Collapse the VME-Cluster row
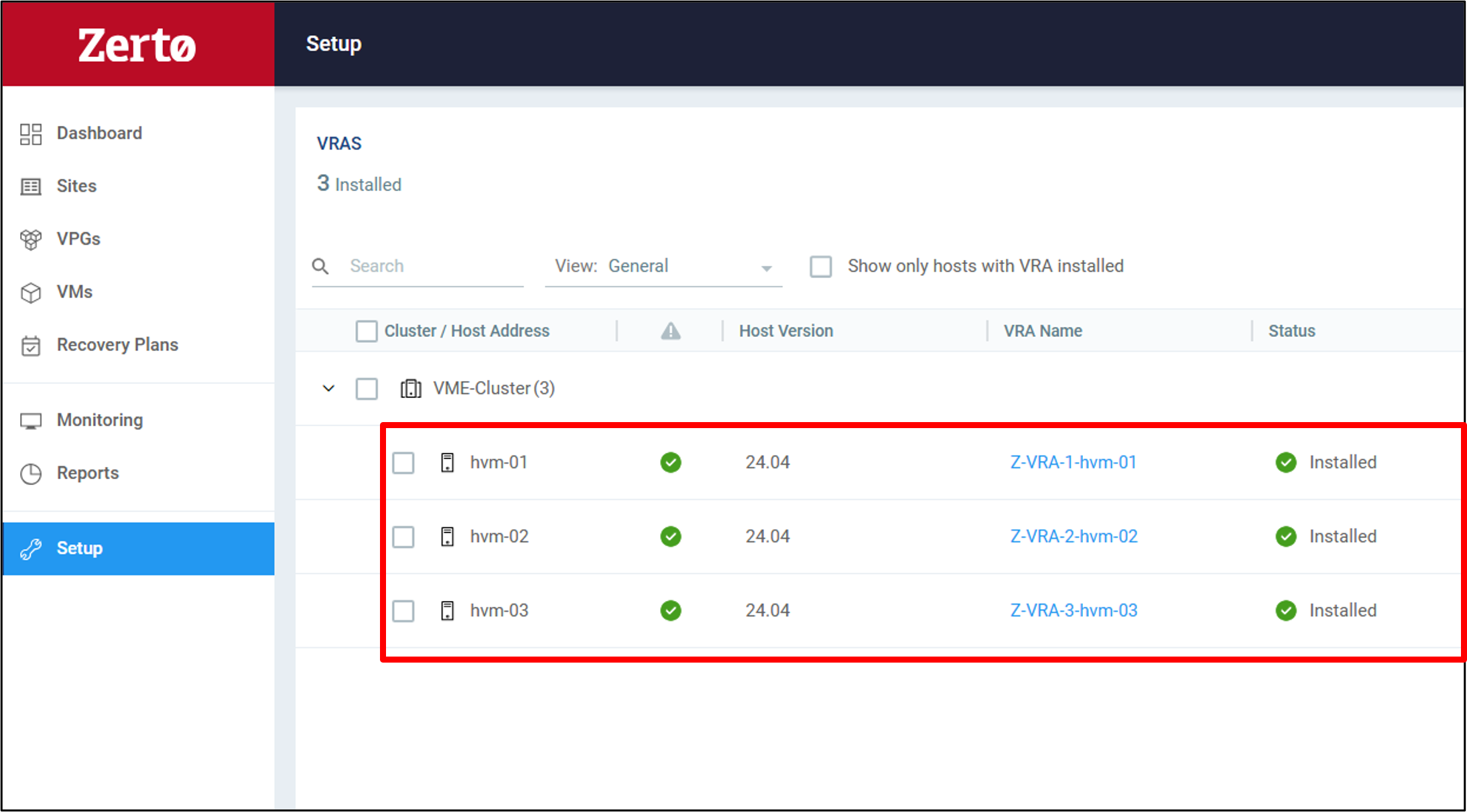The width and height of the screenshot is (1467, 812). pos(328,389)
